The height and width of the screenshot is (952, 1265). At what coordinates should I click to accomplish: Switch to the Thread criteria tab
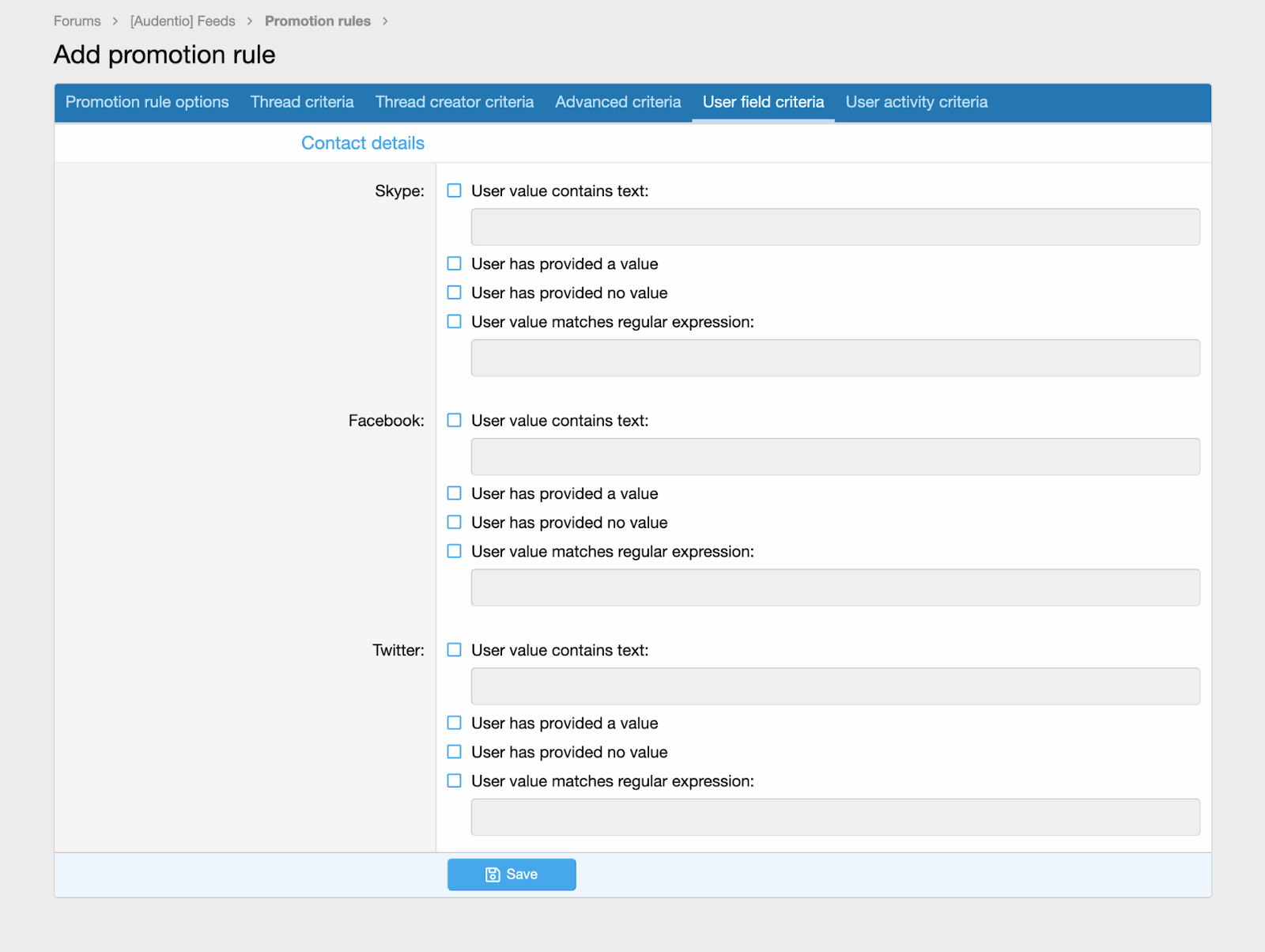[x=302, y=102]
